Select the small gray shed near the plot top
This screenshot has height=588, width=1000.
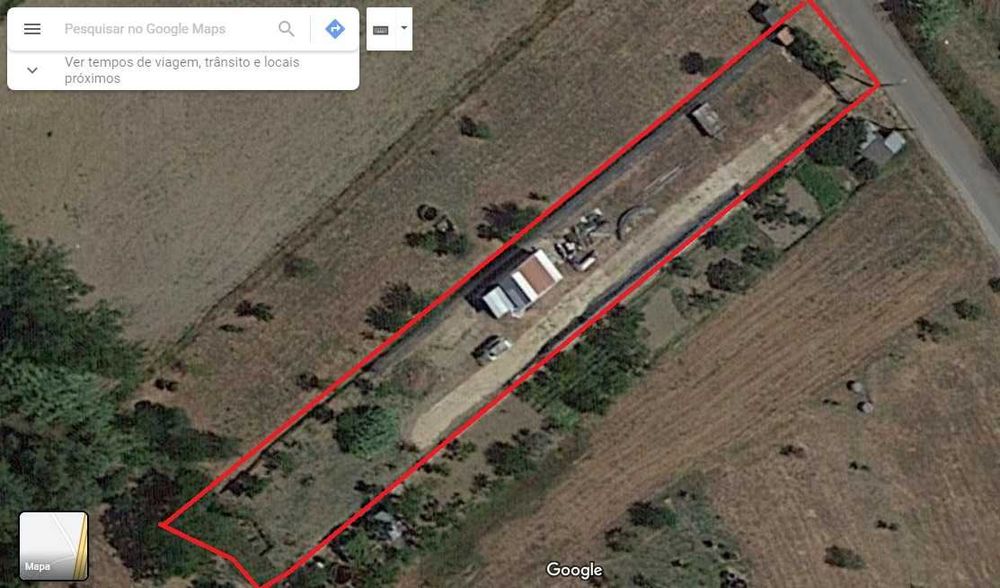tap(707, 119)
